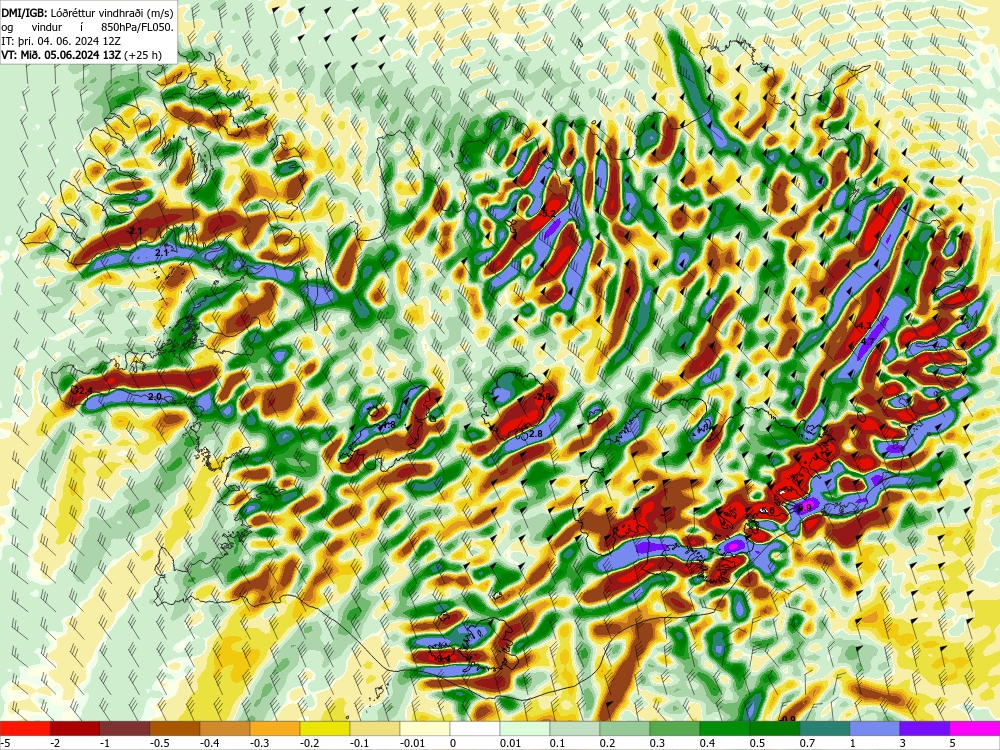Select the 'og vindur í 850hPa/FL050.' line

click(x=87, y=27)
